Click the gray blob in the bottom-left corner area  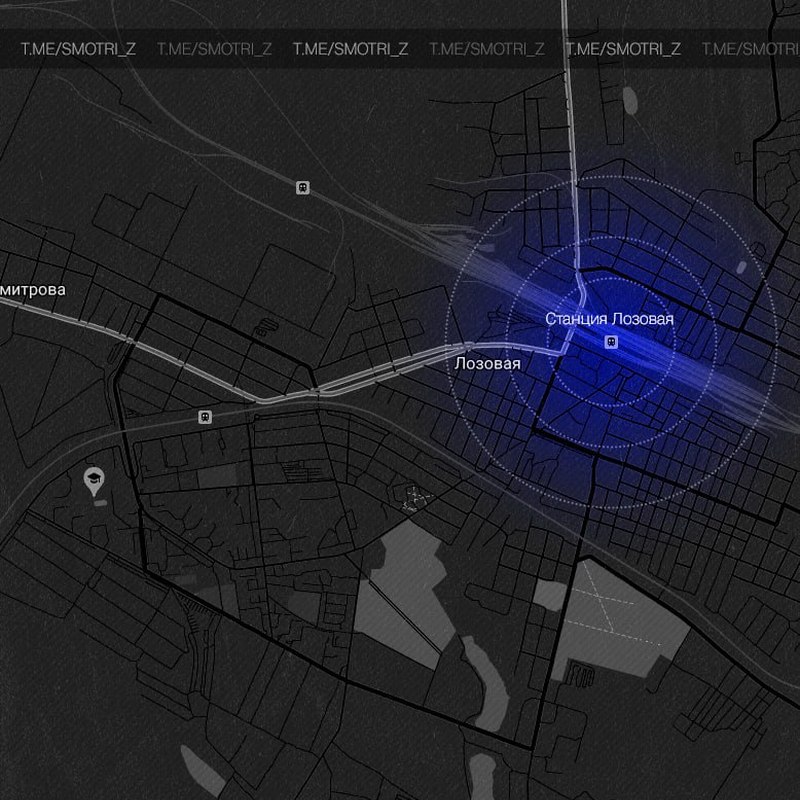click(203, 765)
